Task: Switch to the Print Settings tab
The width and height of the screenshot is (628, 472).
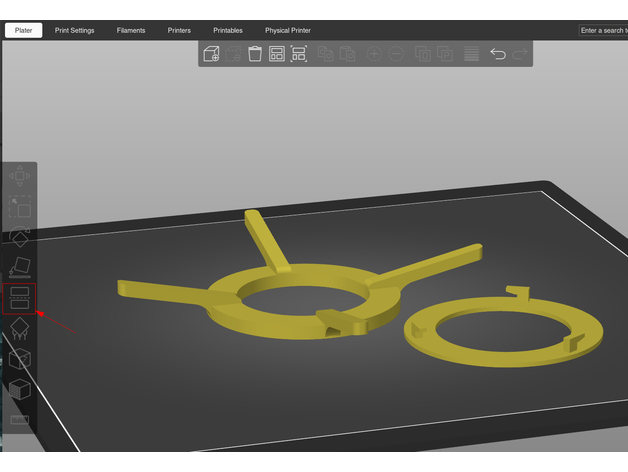Action: (75, 31)
